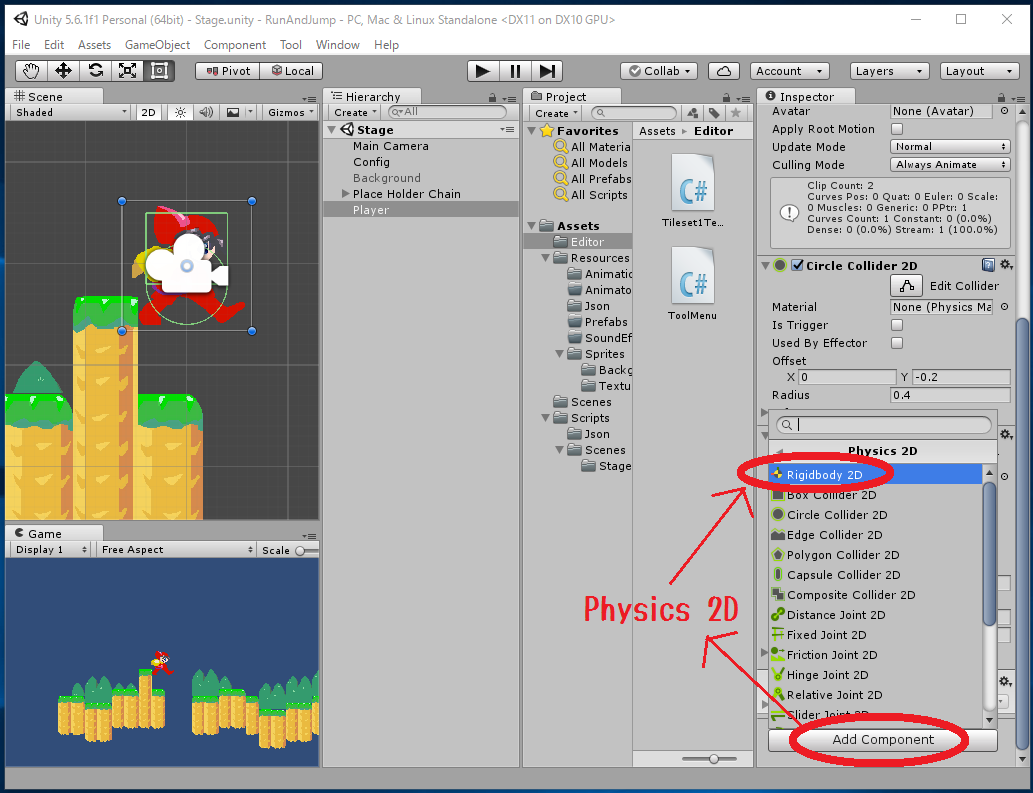Open the Component menu
1033x793 pixels.
235,45
